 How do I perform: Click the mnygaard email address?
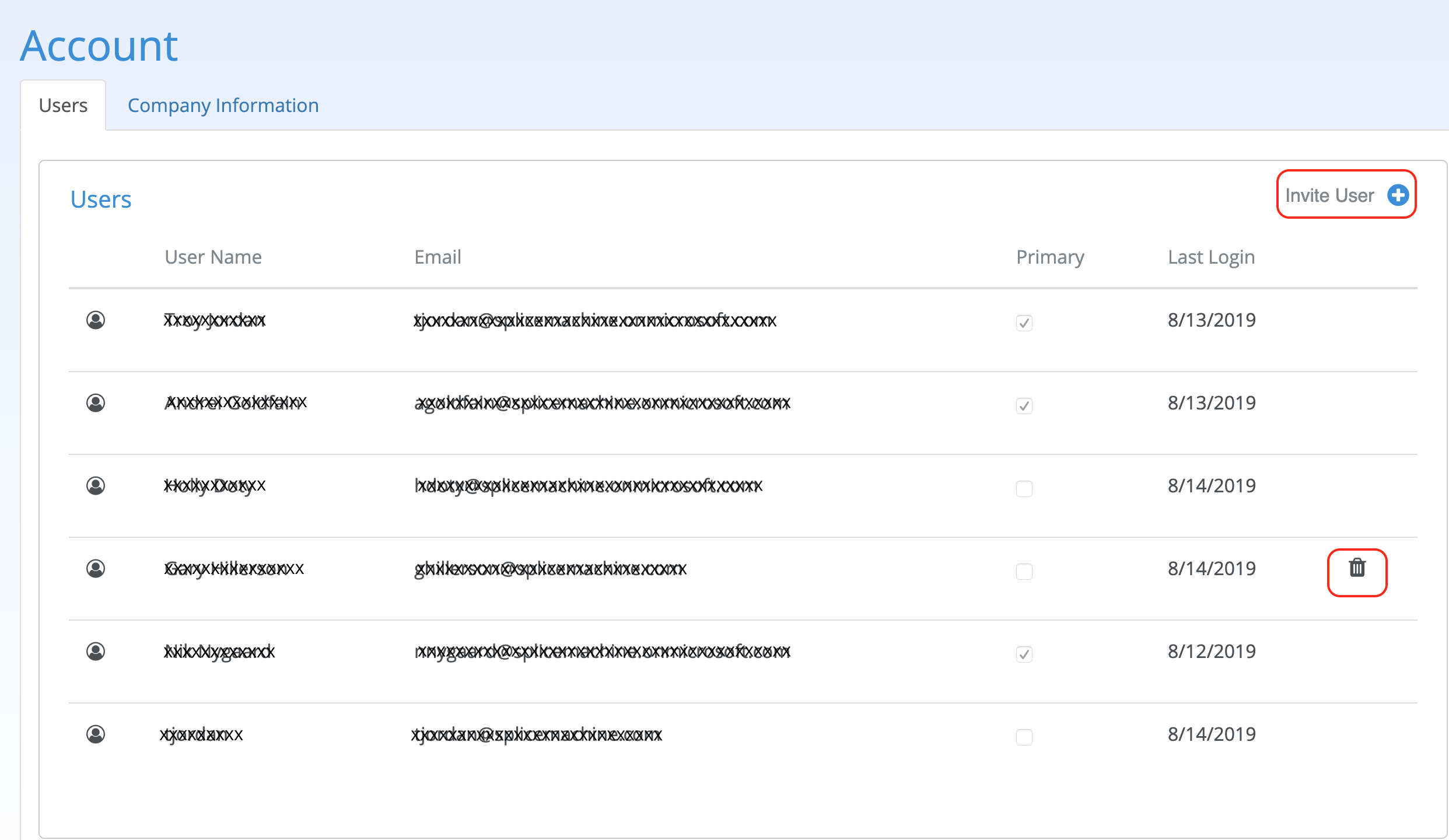[603, 652]
